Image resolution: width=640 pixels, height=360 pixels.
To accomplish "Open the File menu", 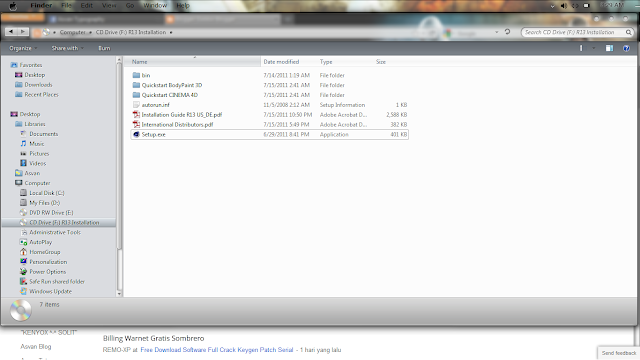I will tap(66, 5).
